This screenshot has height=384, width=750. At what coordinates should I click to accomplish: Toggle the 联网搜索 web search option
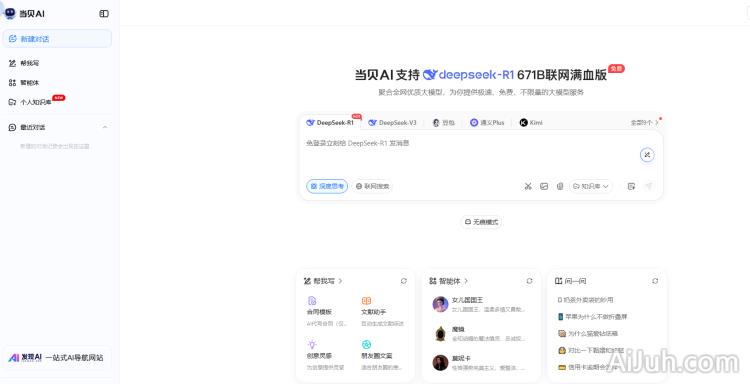(373, 186)
